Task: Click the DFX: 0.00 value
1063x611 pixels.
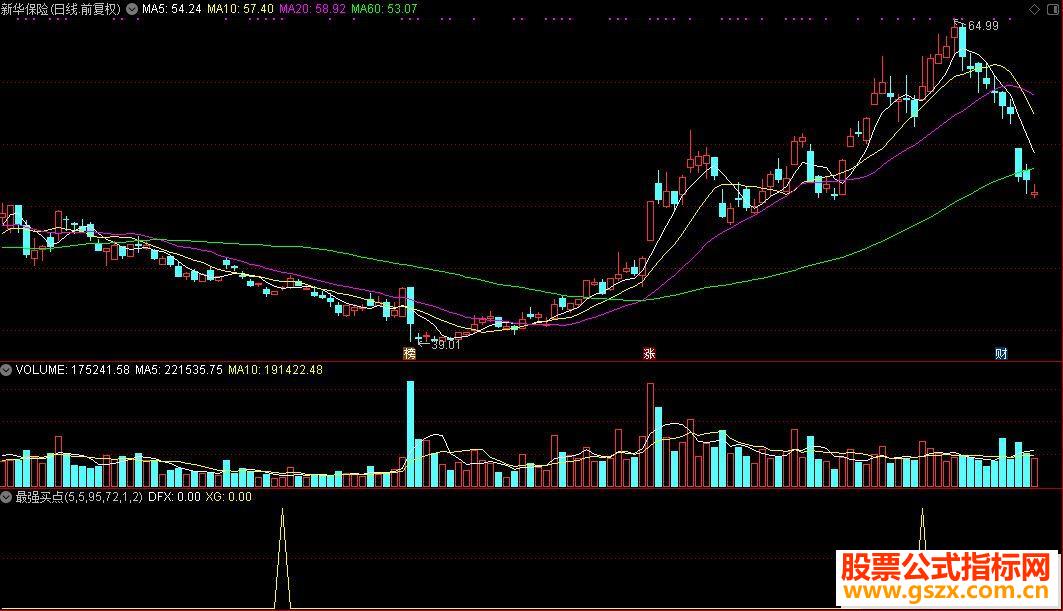Action: (174, 497)
